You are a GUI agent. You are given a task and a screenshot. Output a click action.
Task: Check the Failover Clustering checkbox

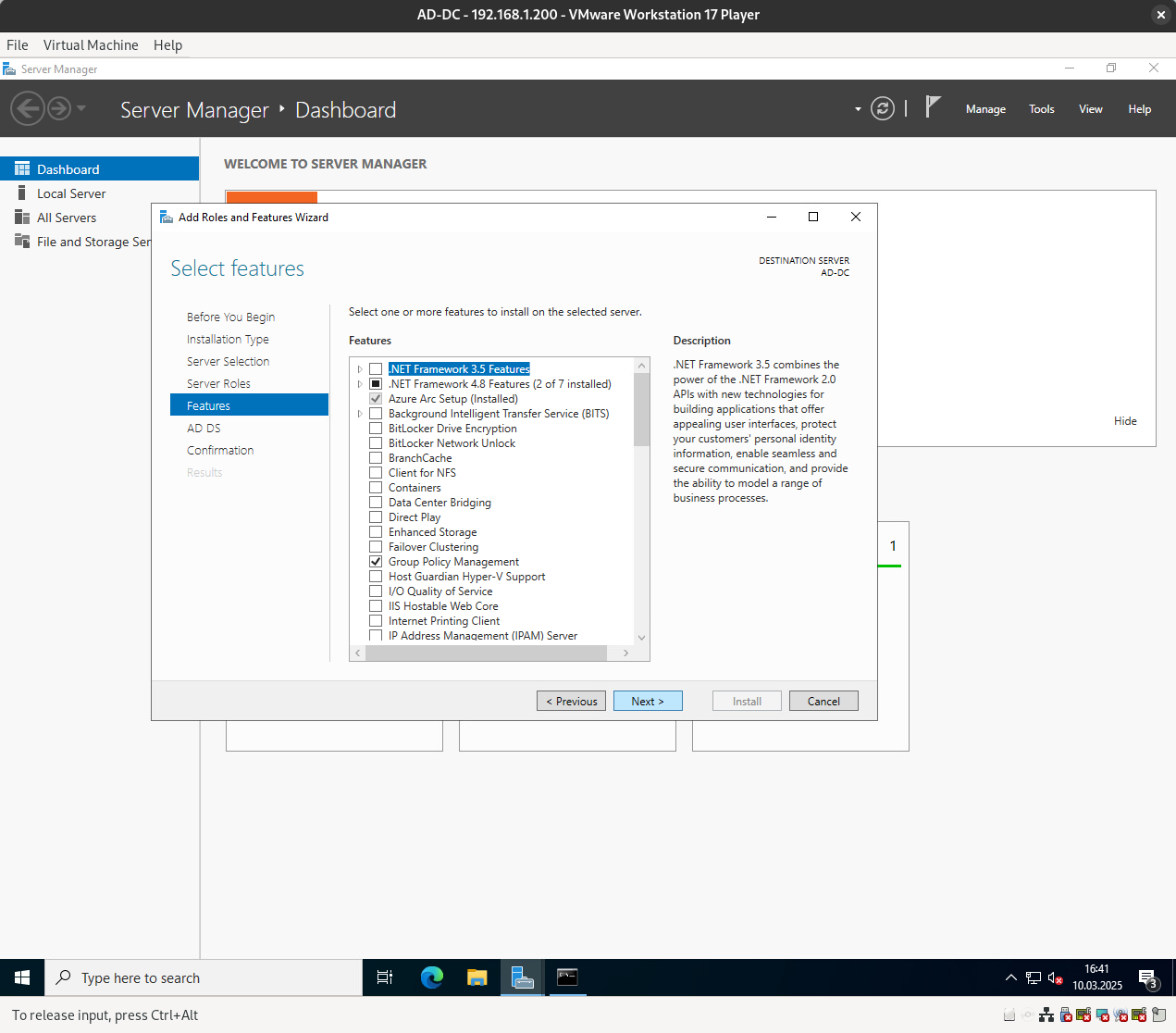coord(376,547)
